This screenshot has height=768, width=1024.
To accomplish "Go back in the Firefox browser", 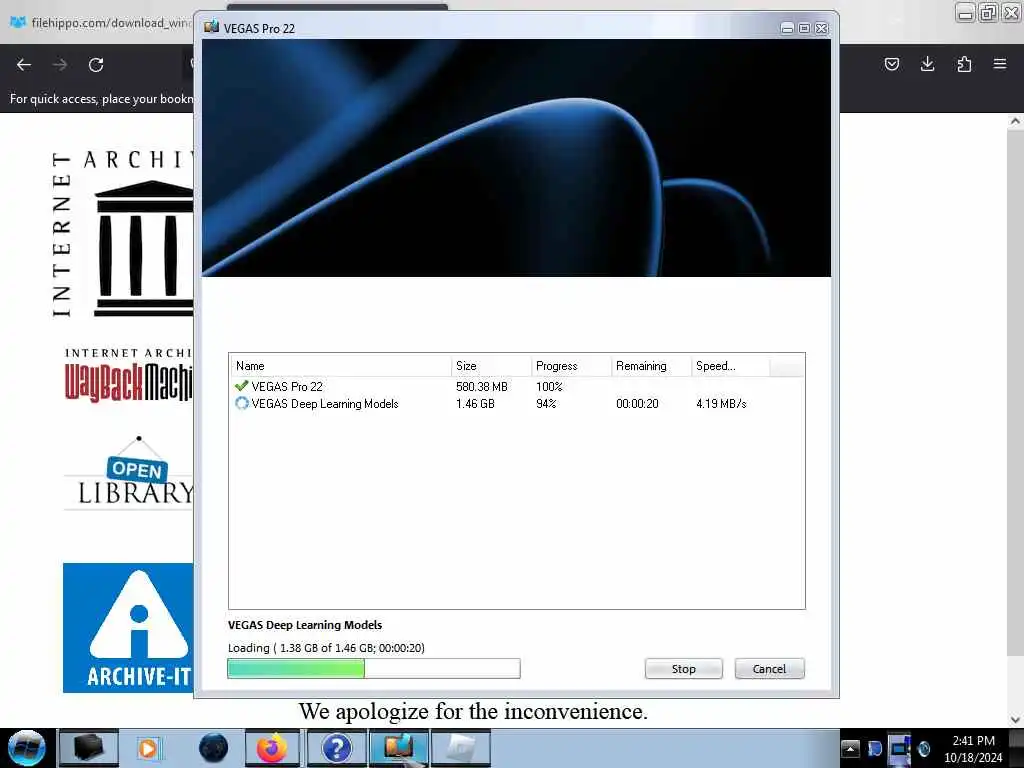I will pyautogui.click(x=24, y=65).
